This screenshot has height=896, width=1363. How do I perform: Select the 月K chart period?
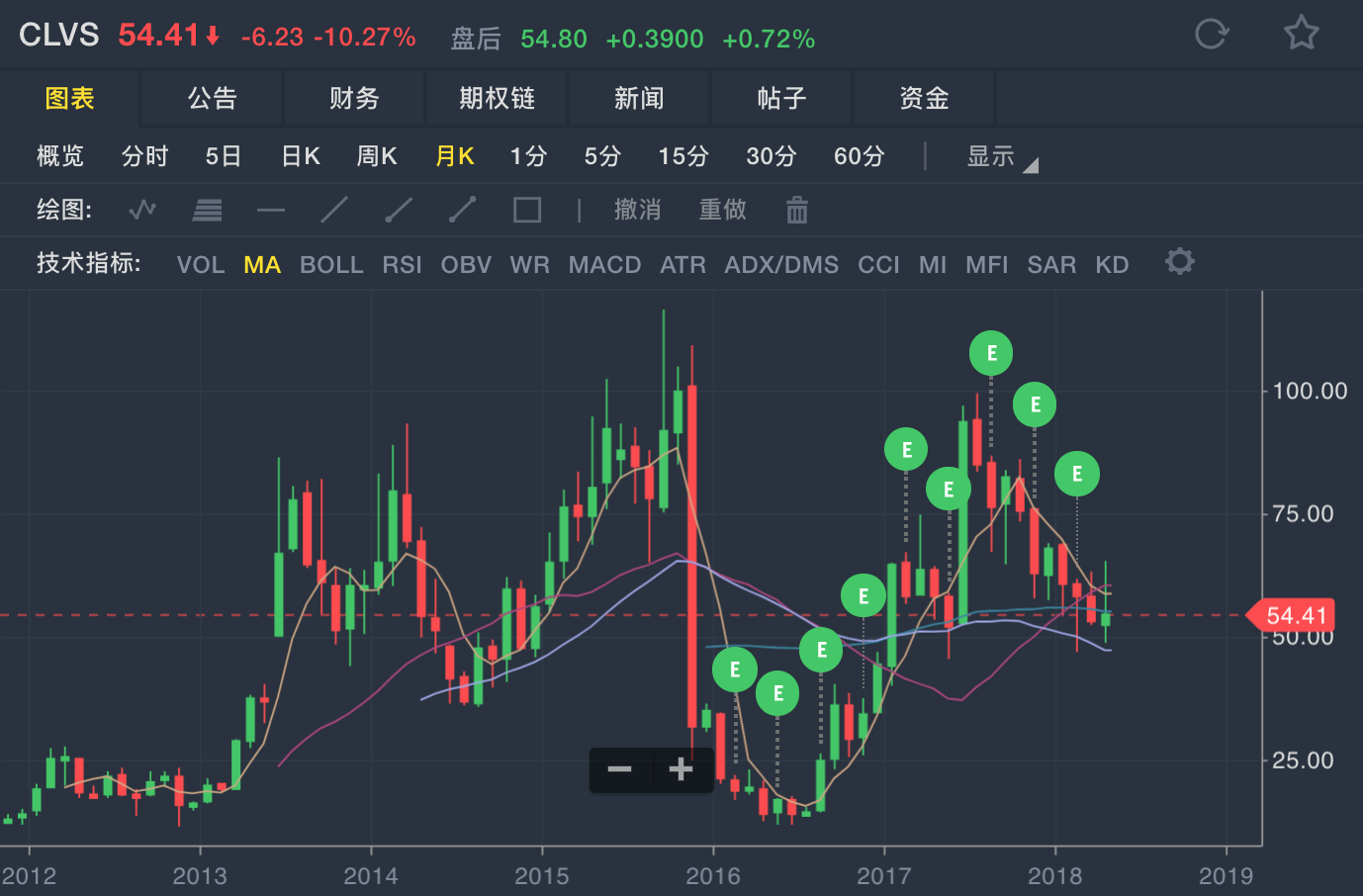(455, 156)
